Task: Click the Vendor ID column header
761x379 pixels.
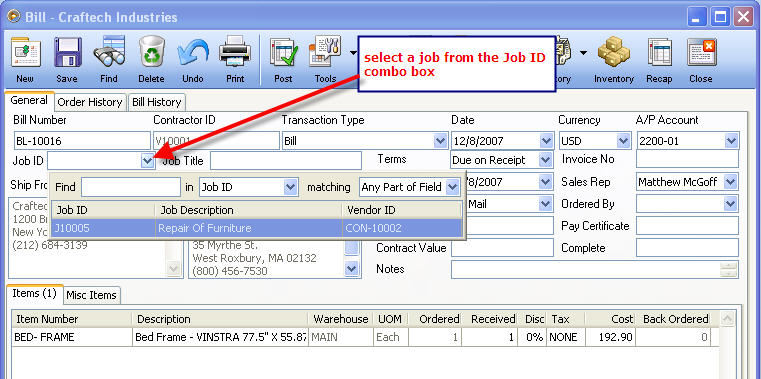Action: [x=402, y=210]
